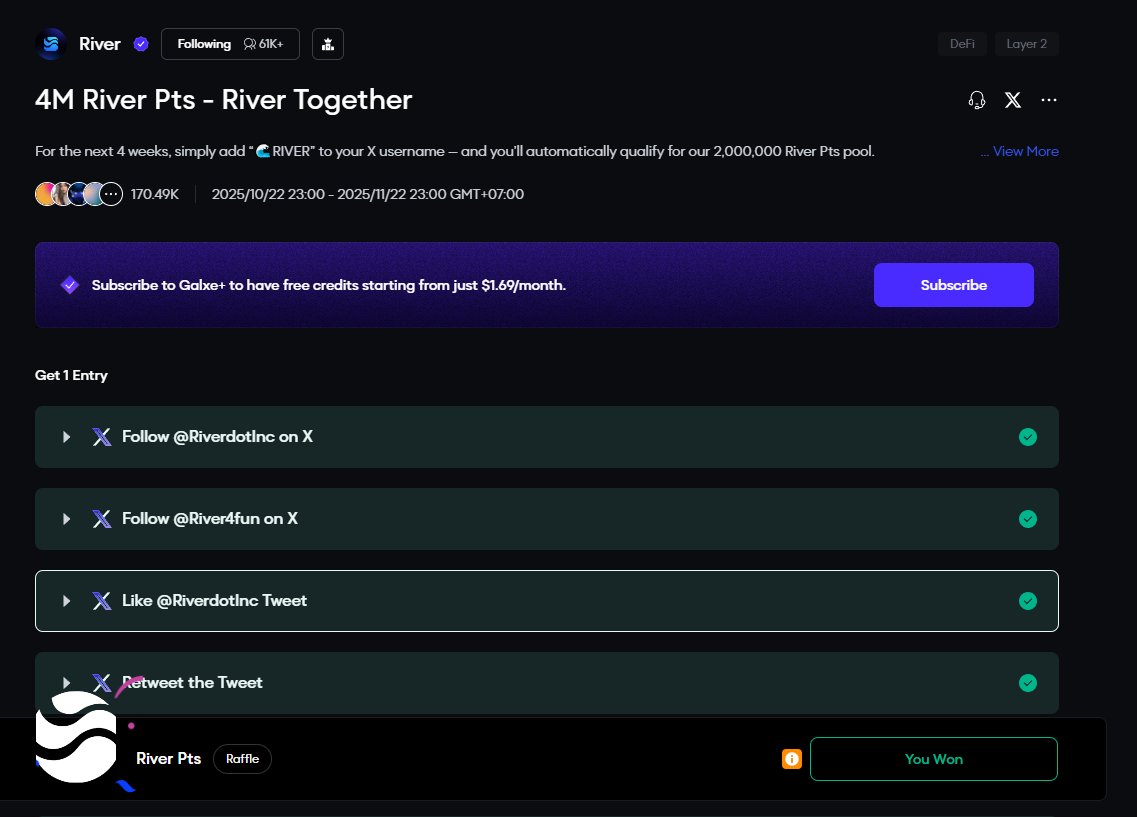The image size is (1137, 817).
Task: Click the River project name
Action: tap(99, 44)
